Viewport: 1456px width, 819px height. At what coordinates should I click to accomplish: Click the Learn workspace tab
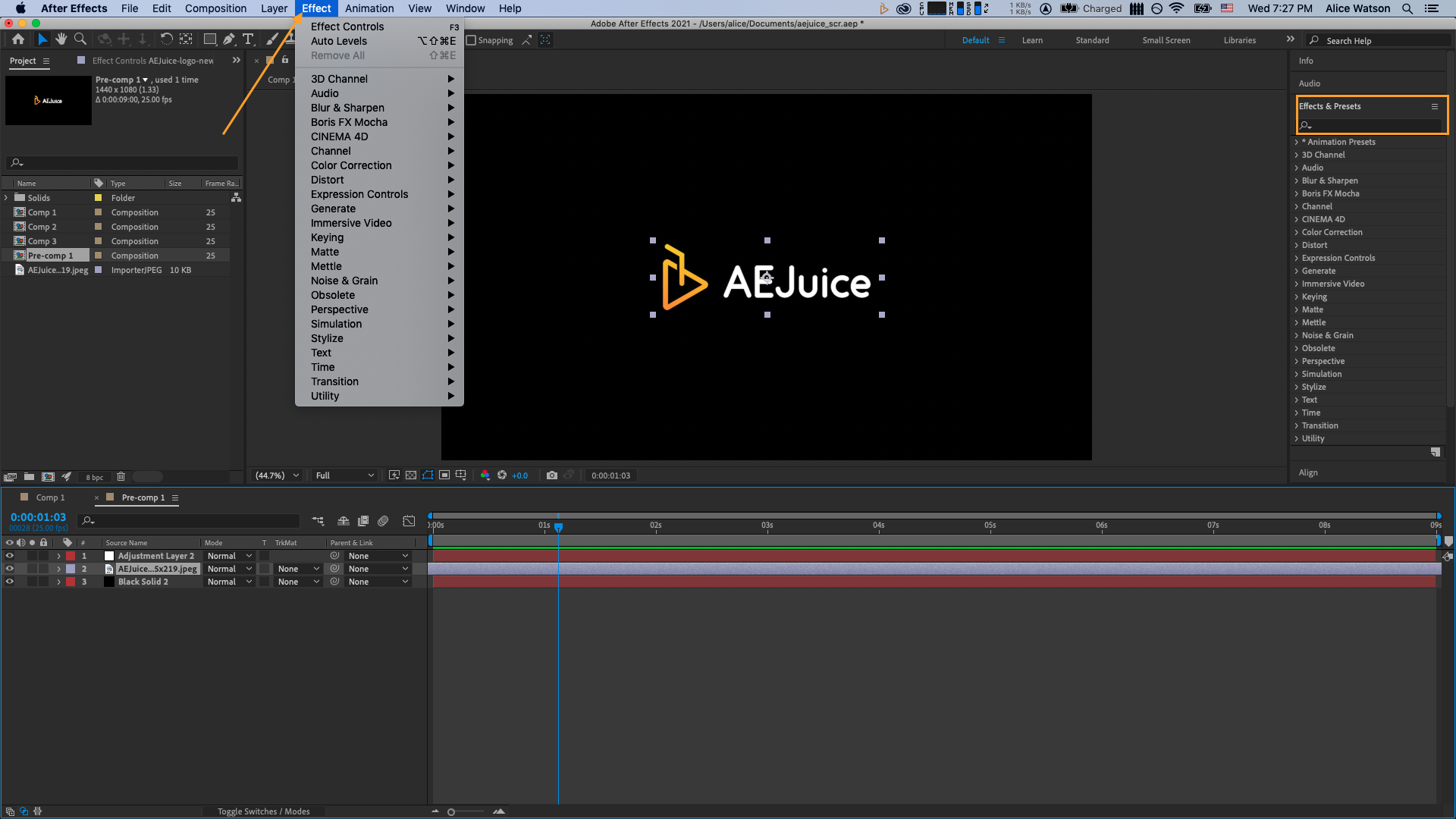click(1033, 40)
